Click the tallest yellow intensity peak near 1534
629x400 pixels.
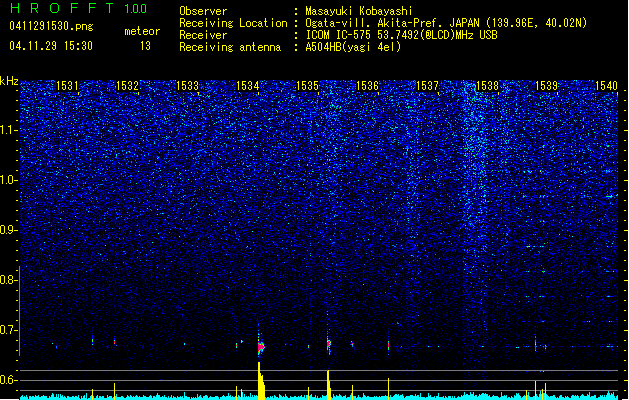point(261,381)
